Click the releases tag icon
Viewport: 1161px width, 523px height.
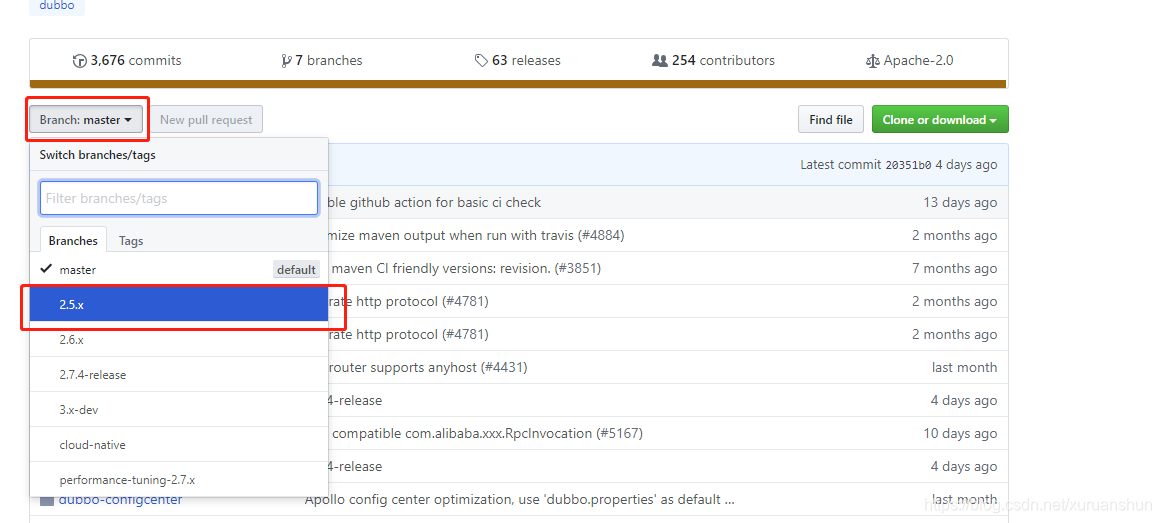pos(481,61)
